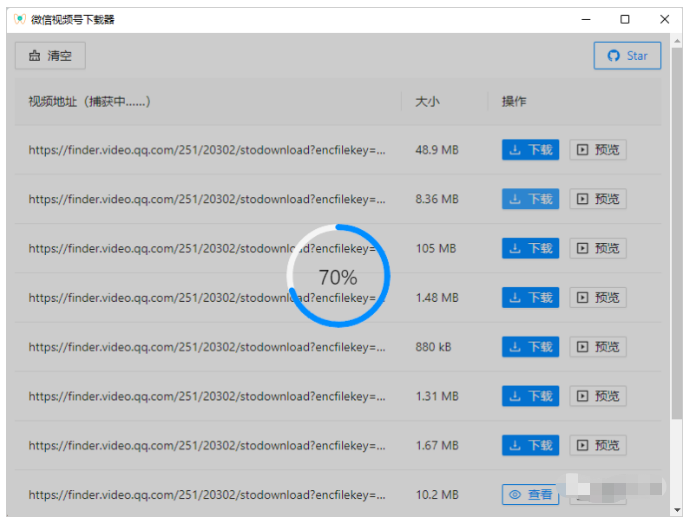Click the 70% circular progress indicator
Image resolution: width=685 pixels, height=523 pixels.
[x=338, y=276]
